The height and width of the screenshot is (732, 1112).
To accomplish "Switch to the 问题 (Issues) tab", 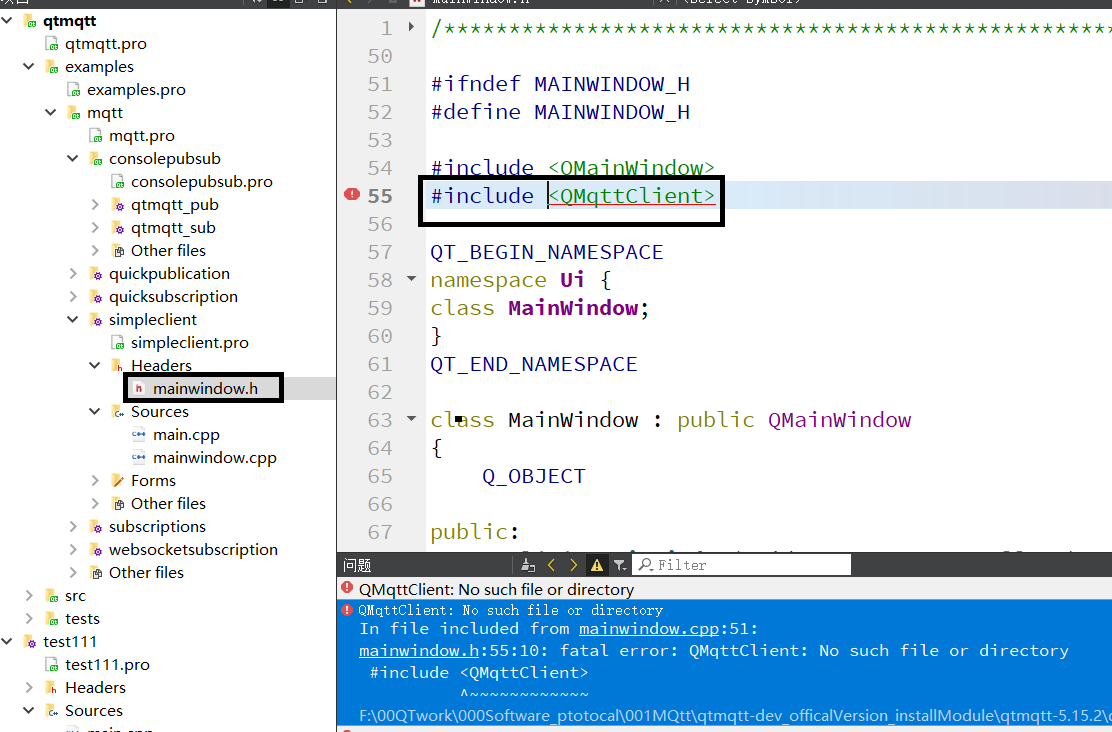I will pos(356,564).
